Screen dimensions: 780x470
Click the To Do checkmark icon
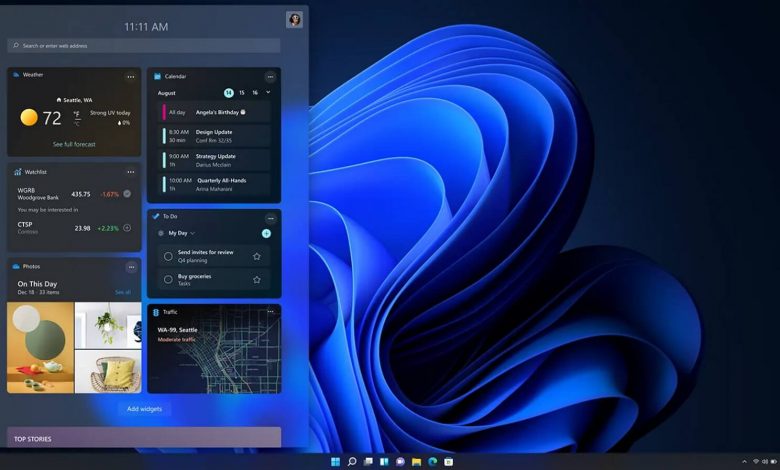coord(156,216)
